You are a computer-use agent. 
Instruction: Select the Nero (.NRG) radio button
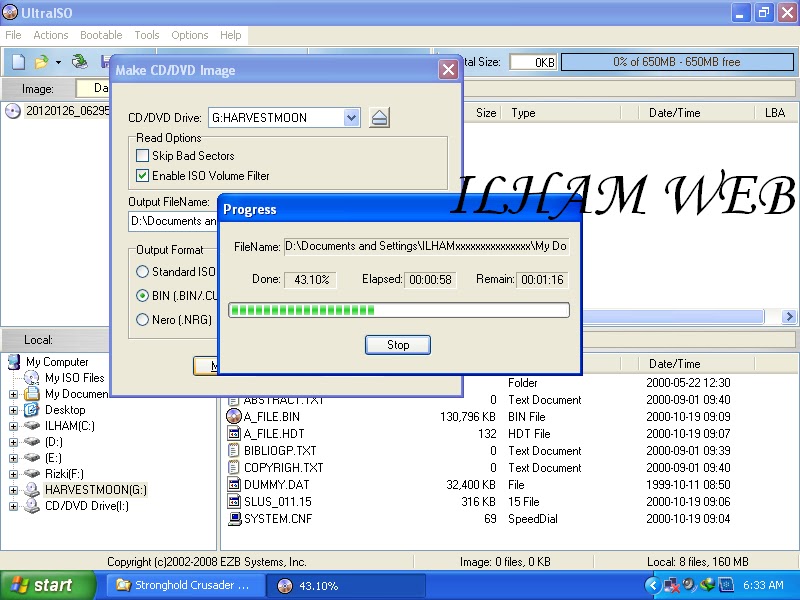pos(142,320)
